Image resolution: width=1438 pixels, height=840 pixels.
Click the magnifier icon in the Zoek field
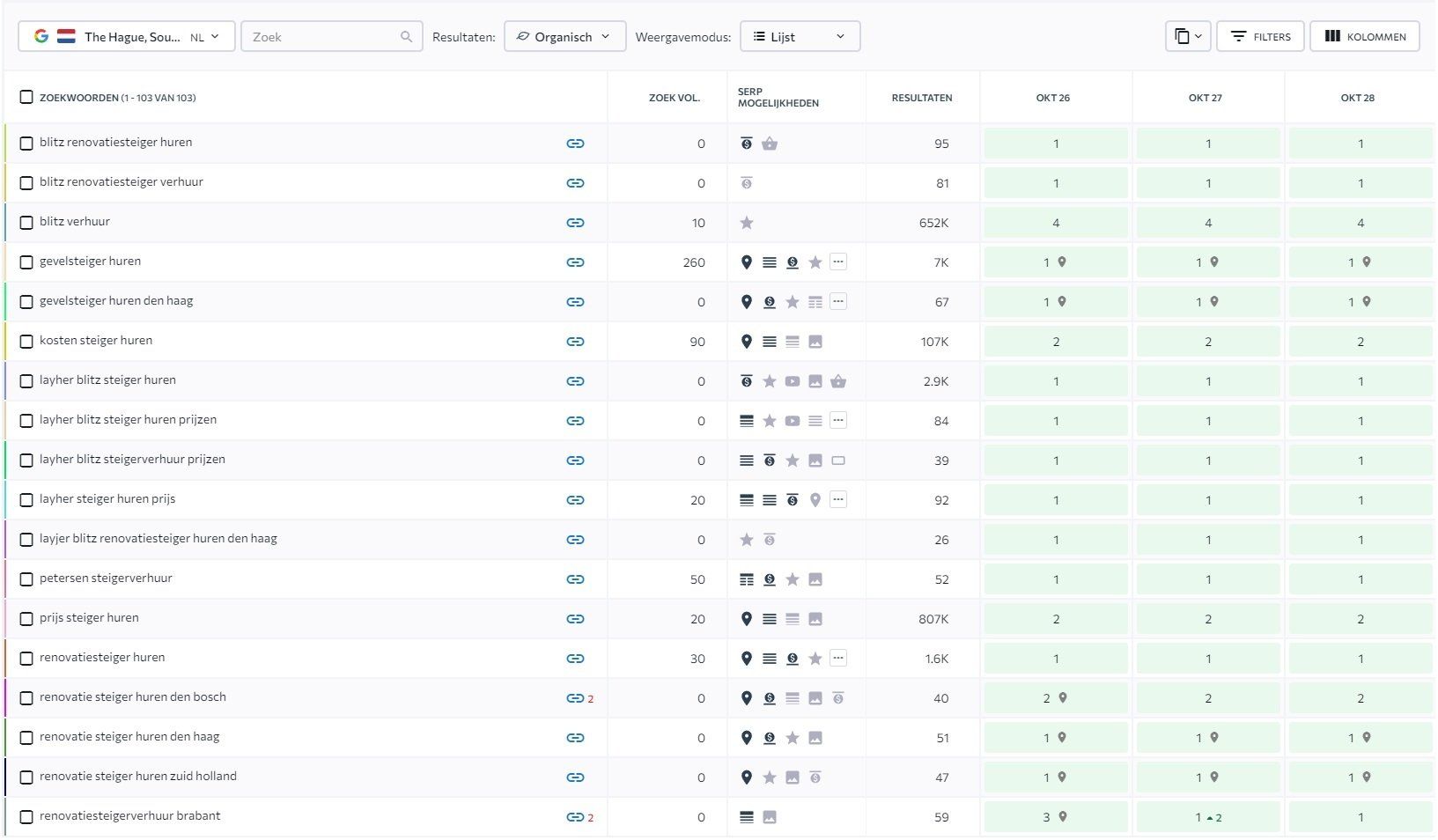[406, 37]
